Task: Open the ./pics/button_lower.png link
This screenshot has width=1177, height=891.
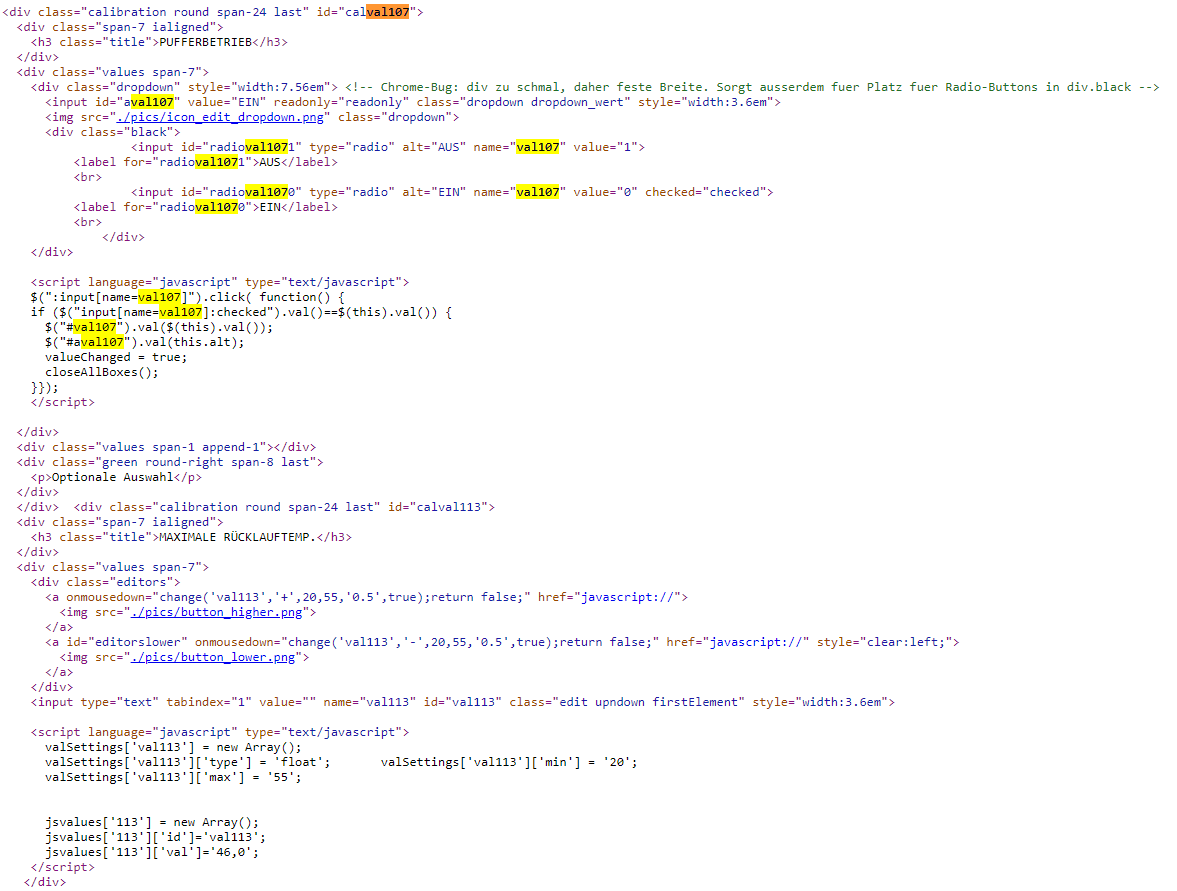Action: [x=212, y=658]
